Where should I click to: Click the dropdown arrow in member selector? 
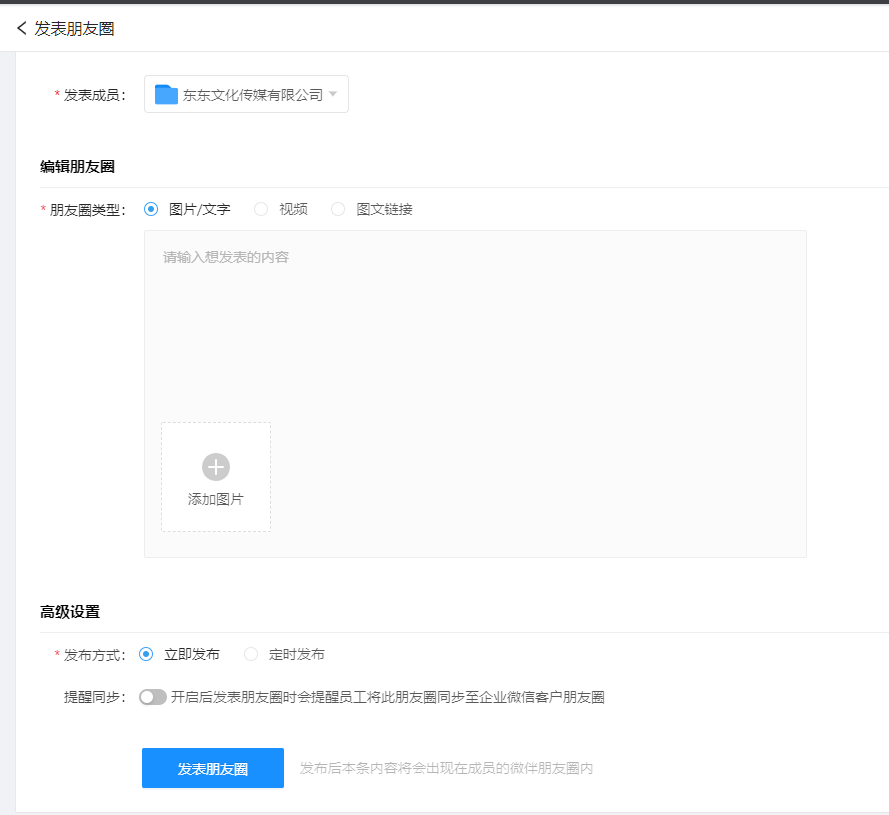(x=334, y=93)
